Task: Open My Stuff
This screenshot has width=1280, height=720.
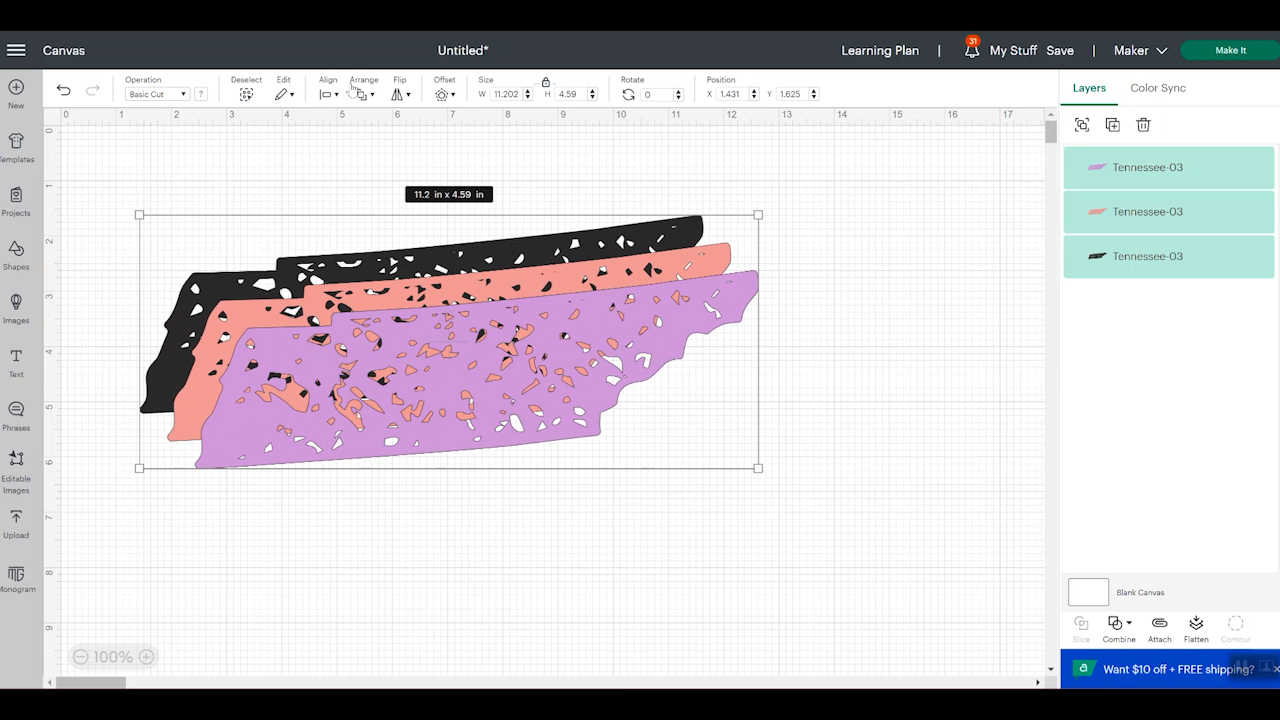Action: [x=1013, y=50]
